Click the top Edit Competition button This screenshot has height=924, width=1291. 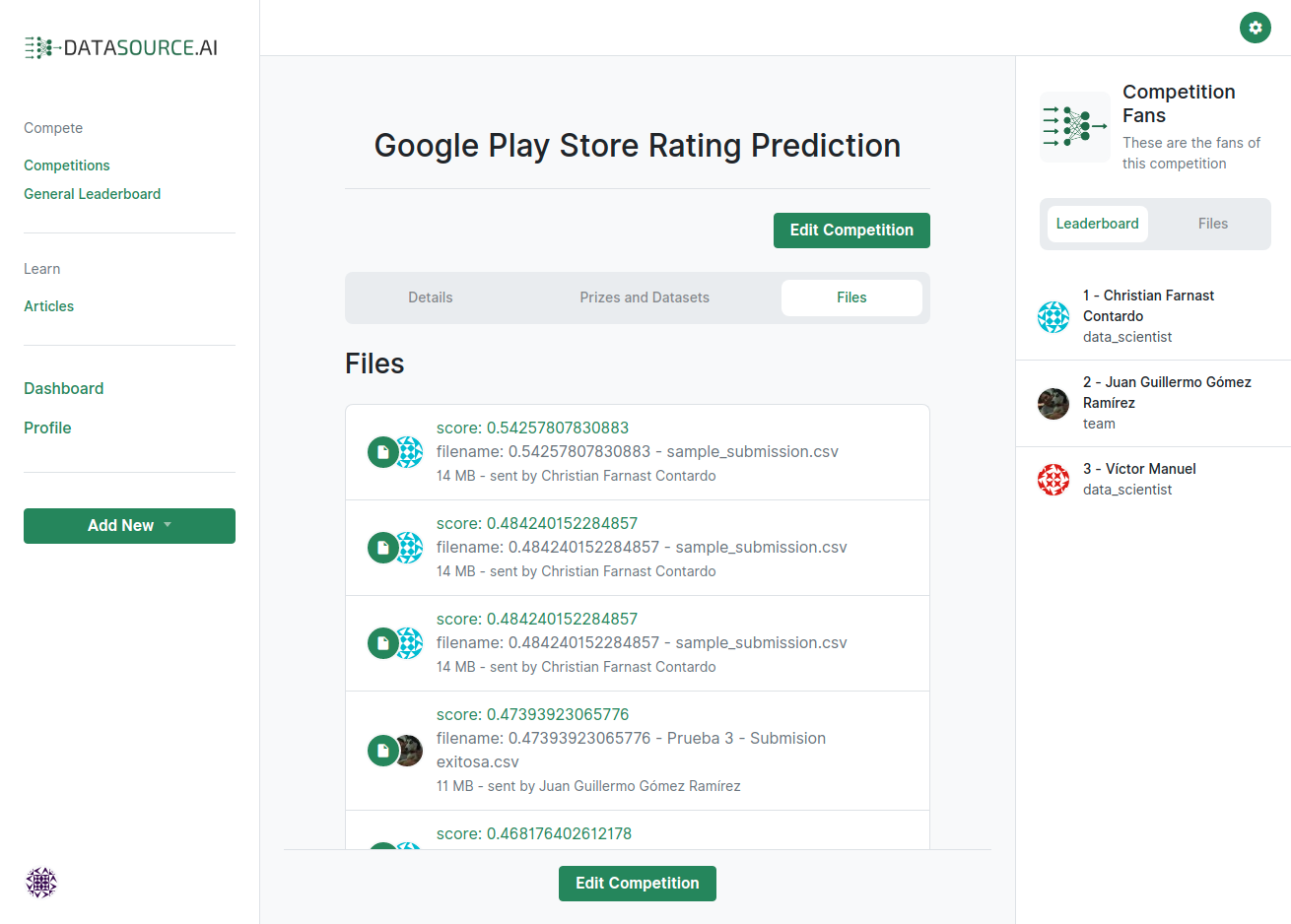tap(851, 231)
